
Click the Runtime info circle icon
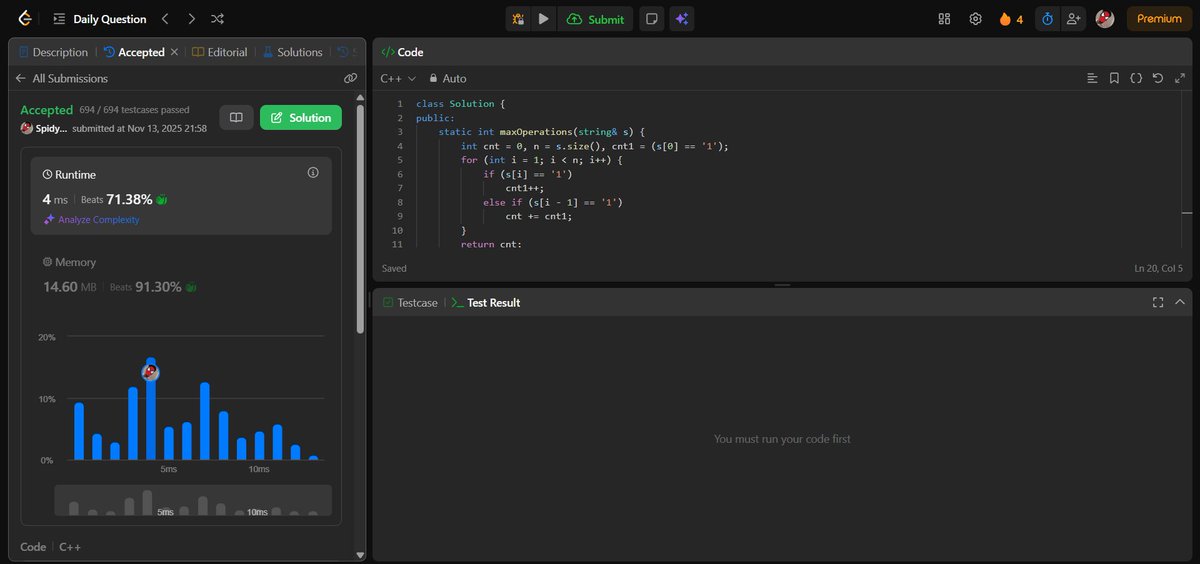[x=313, y=173]
